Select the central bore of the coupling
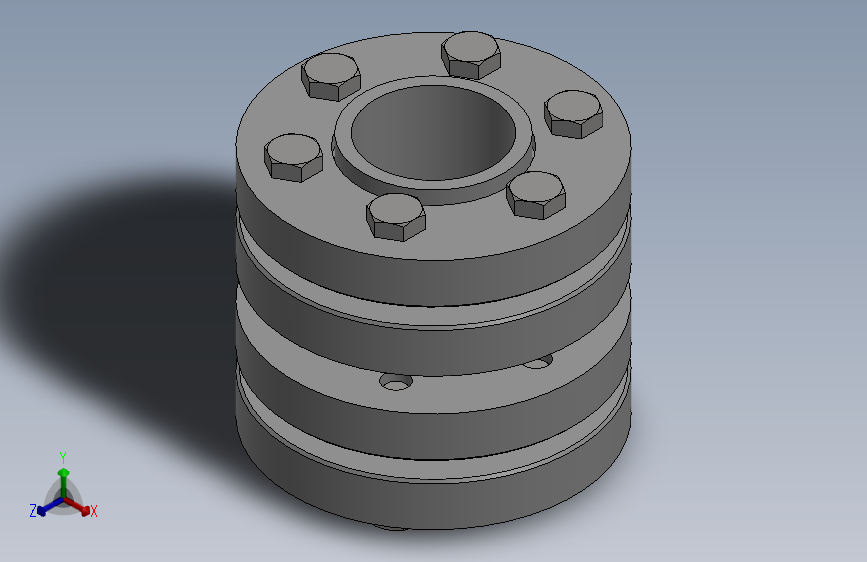This screenshot has width=867, height=562. pos(433,133)
